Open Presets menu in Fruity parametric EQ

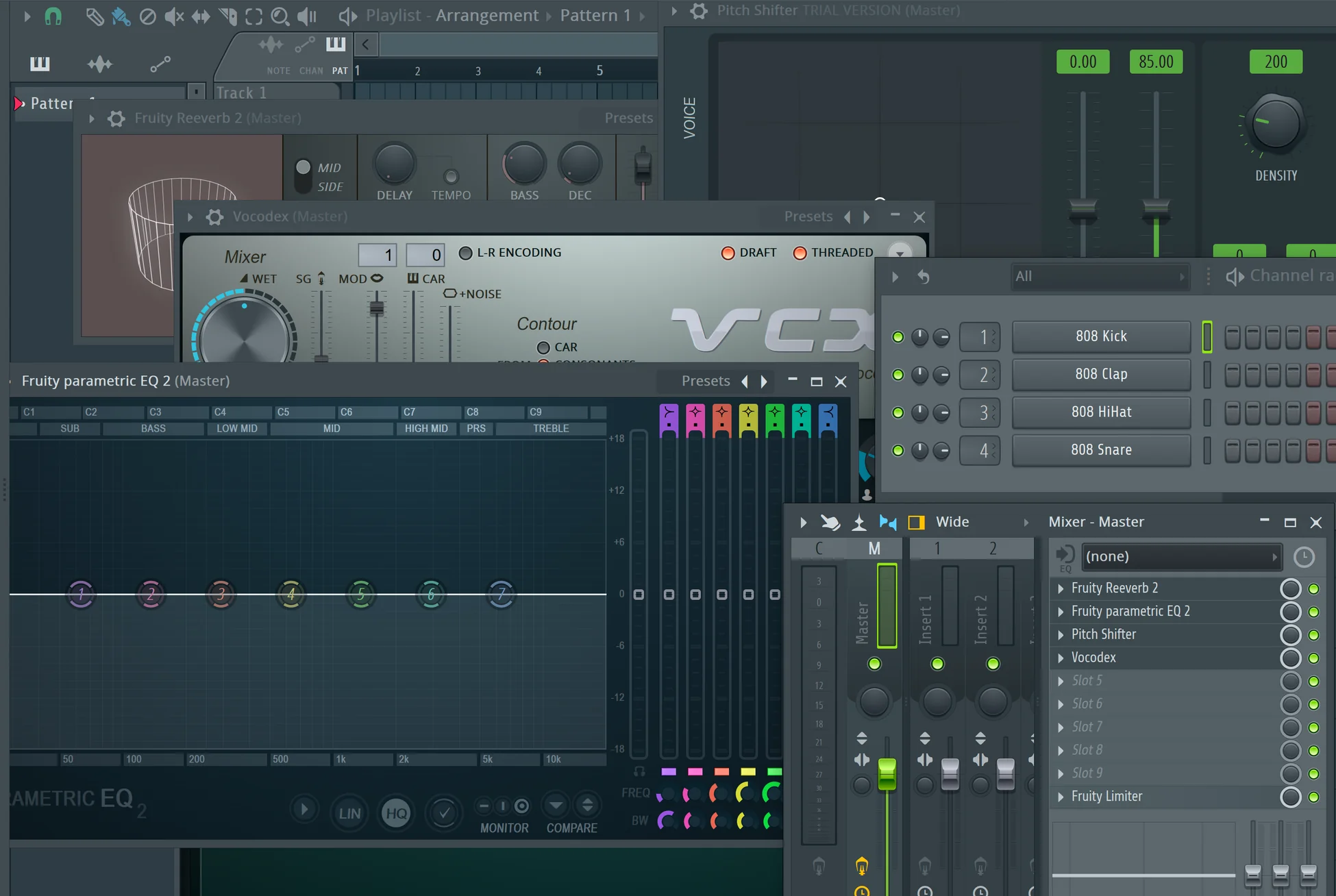706,382
